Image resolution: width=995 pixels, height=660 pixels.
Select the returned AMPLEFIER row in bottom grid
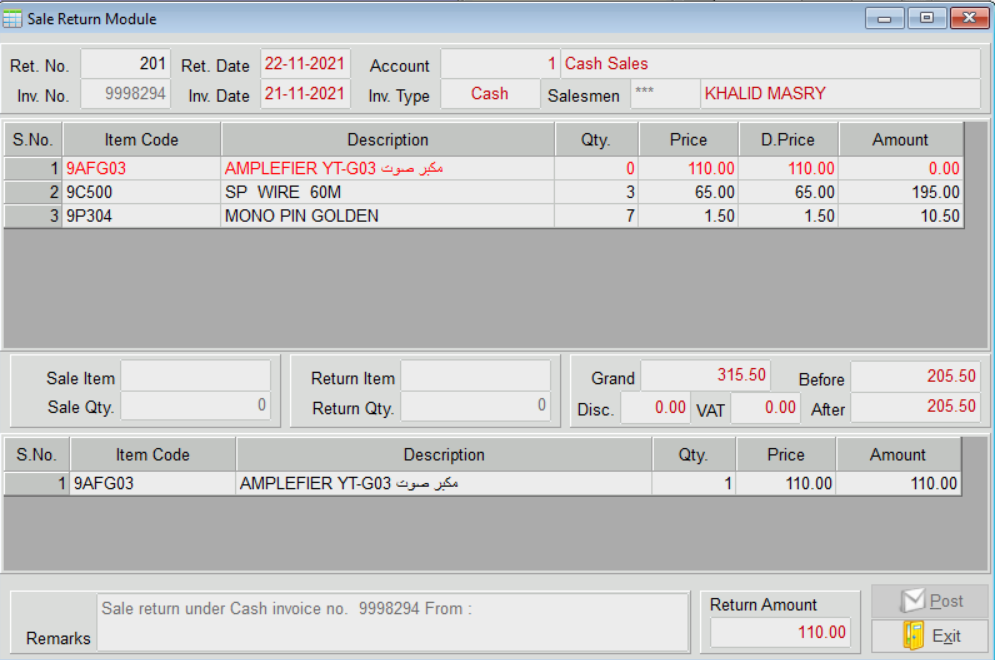click(443, 484)
